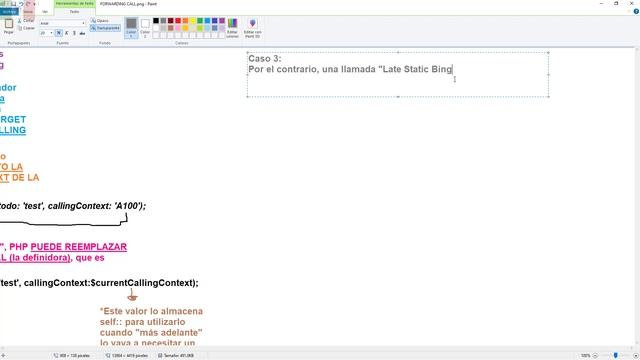Click the '(la definidora)' pink text

(40, 258)
